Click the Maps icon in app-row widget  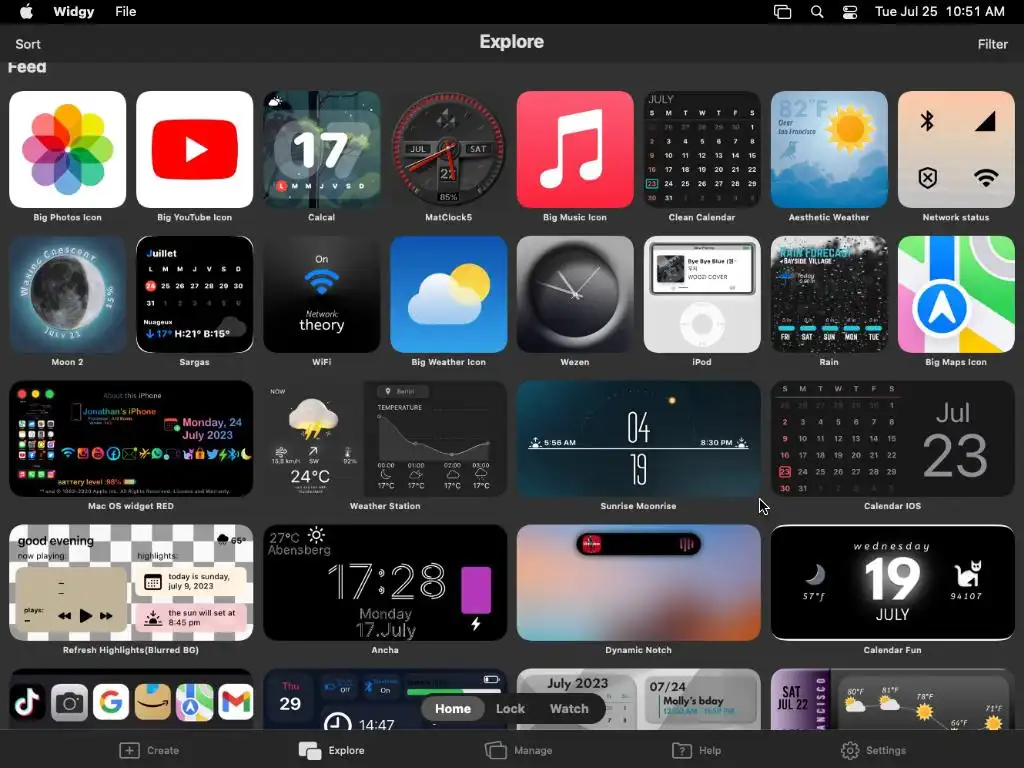tap(195, 702)
